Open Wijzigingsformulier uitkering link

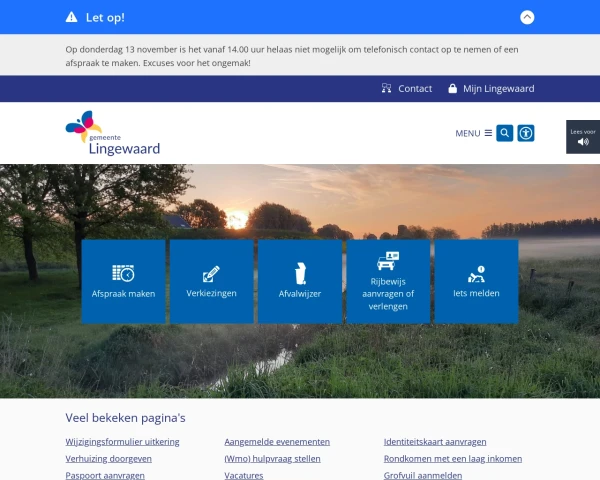click(122, 442)
